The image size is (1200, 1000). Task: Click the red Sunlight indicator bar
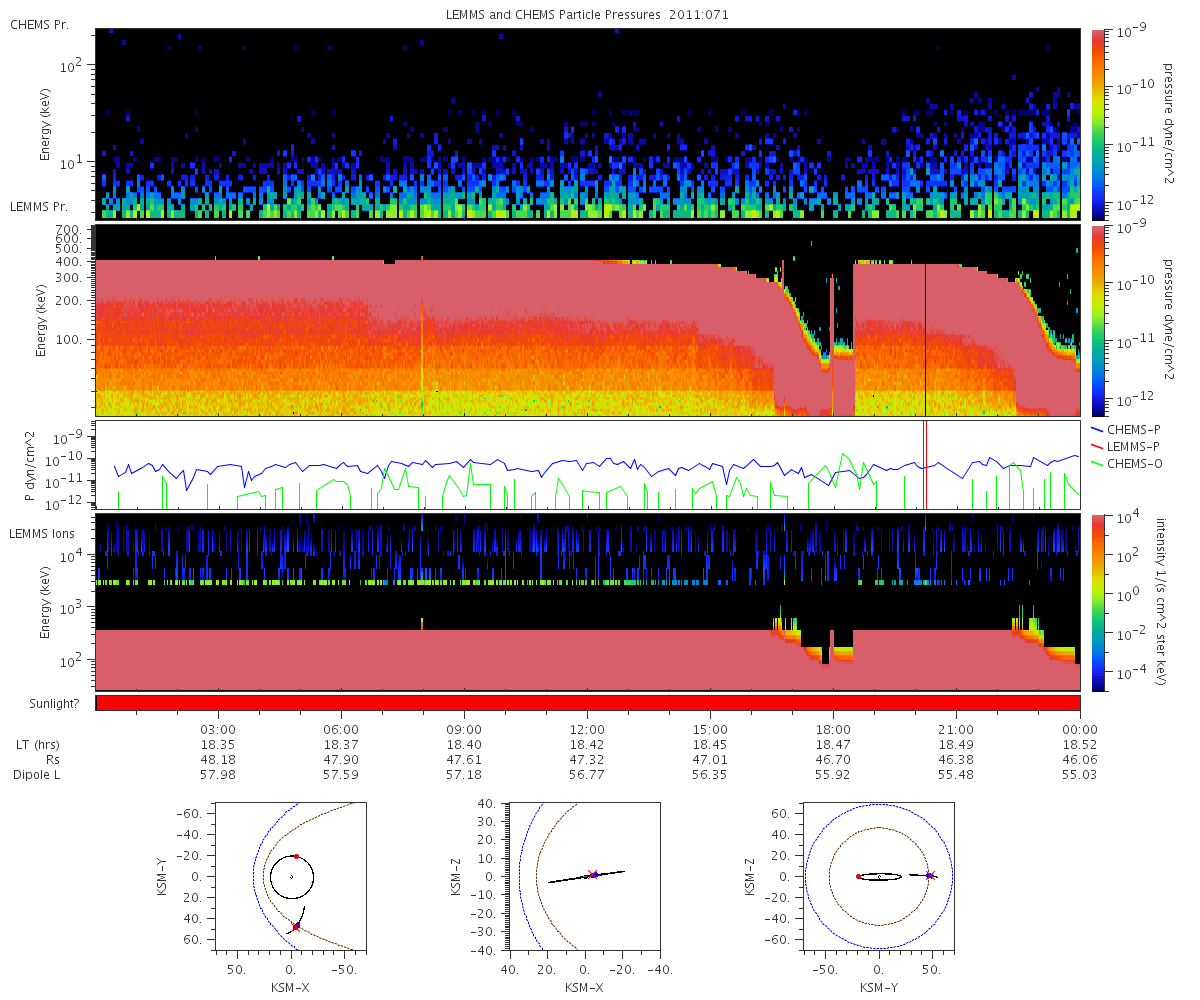coord(588,703)
